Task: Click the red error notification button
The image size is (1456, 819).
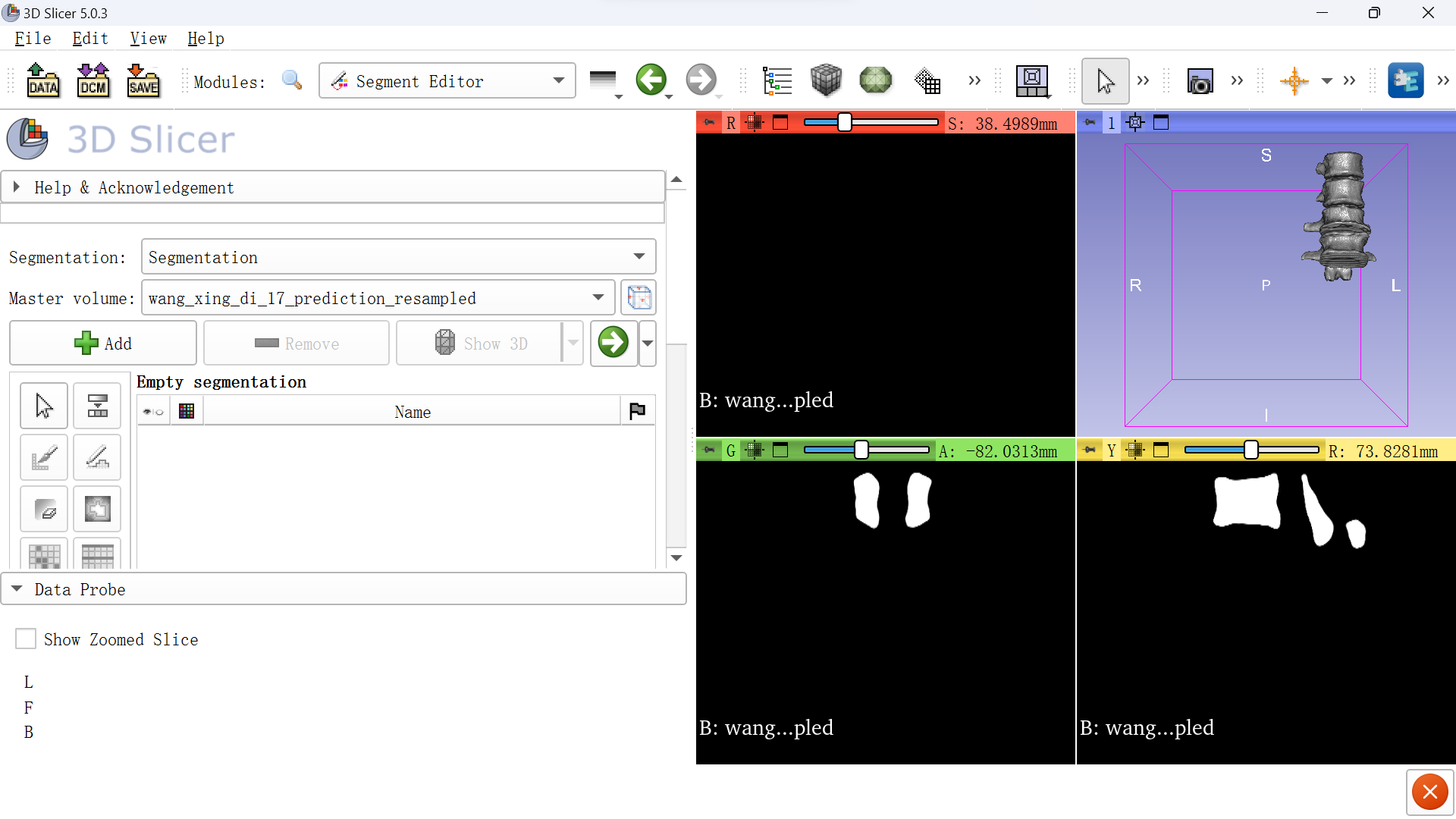Action: [x=1429, y=792]
